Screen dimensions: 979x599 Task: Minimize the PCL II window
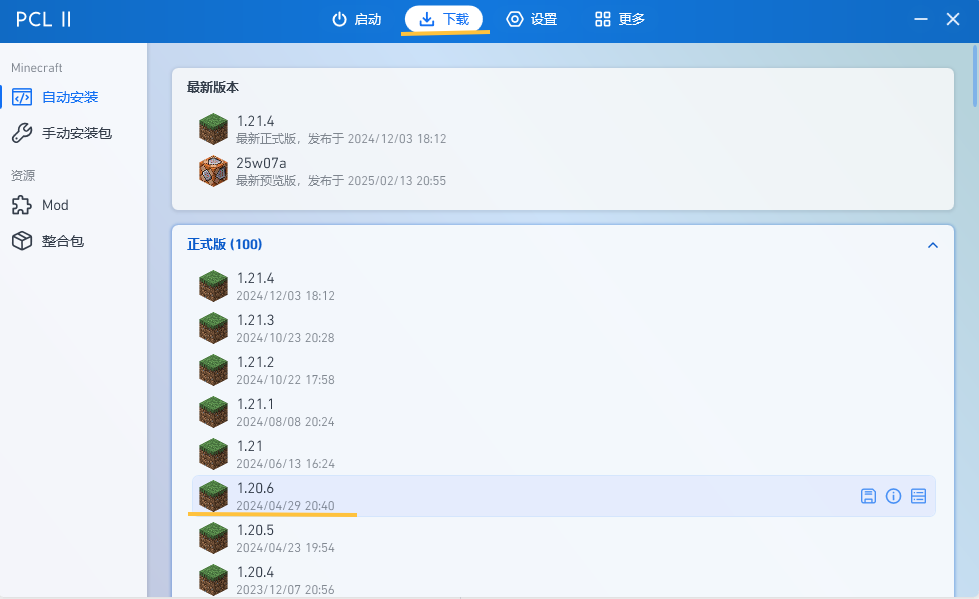921,19
